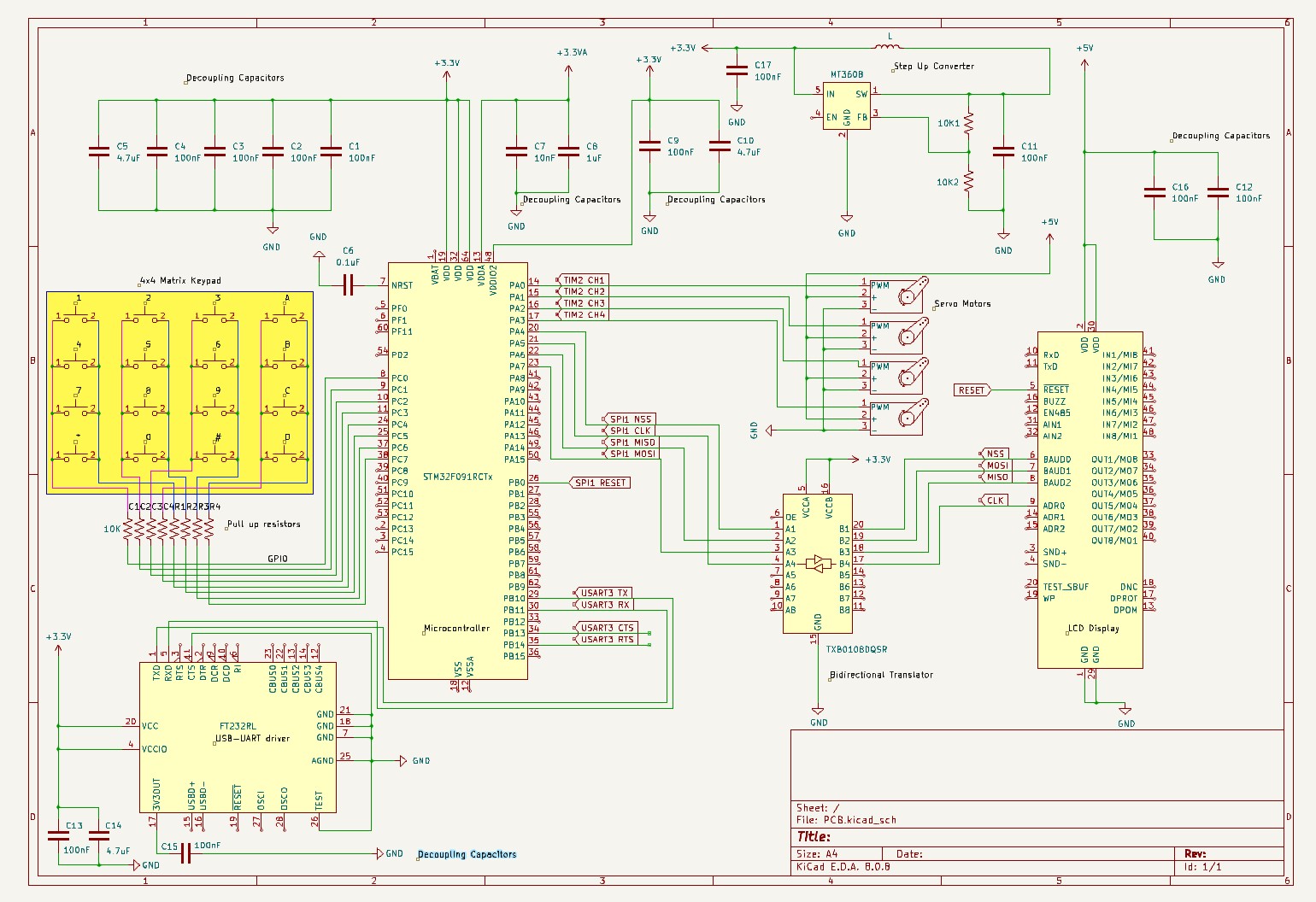Image resolution: width=1316 pixels, height=902 pixels.
Task: Select resistor 10K1 in feedback divider
Action: (968, 124)
